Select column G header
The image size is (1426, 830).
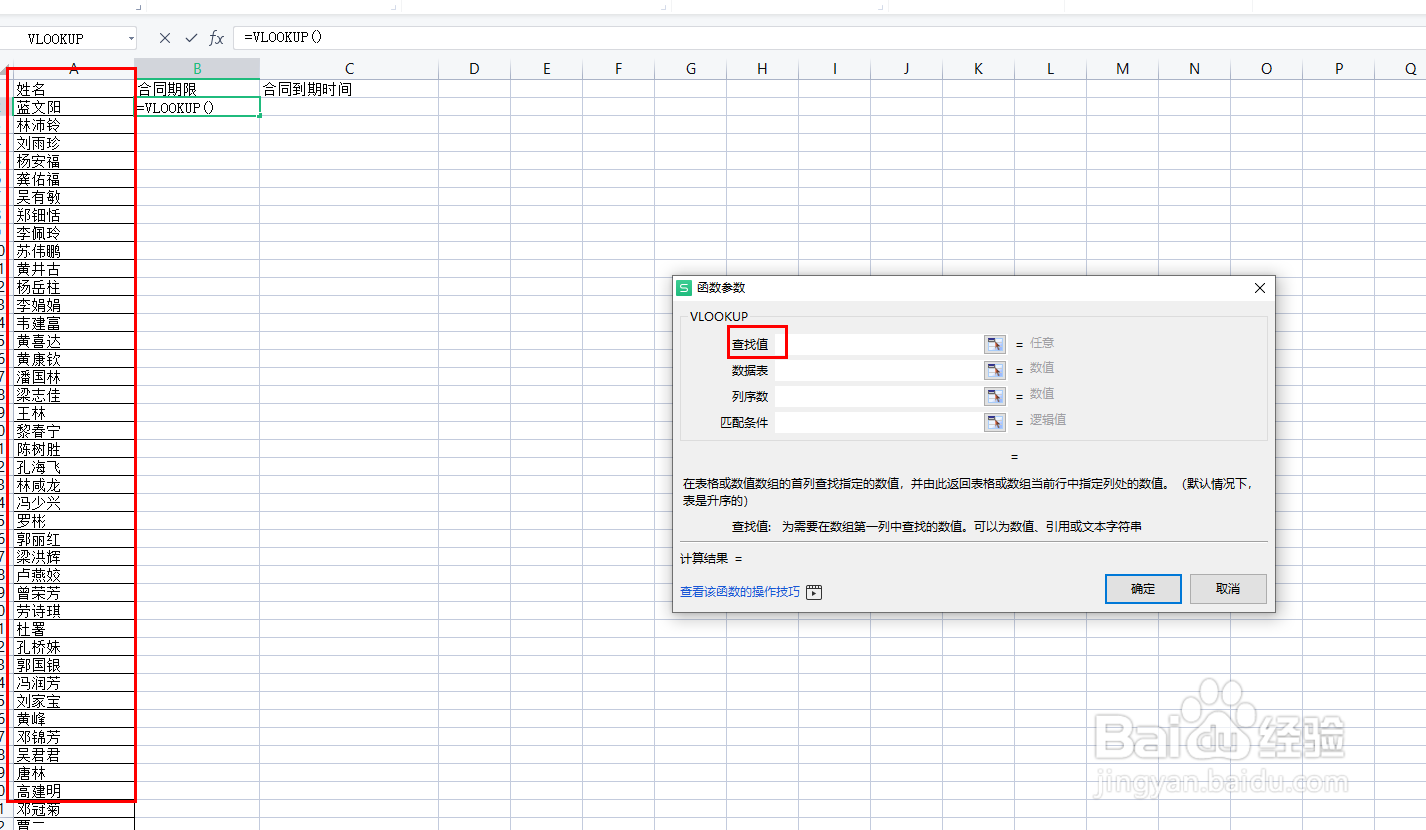click(x=690, y=69)
